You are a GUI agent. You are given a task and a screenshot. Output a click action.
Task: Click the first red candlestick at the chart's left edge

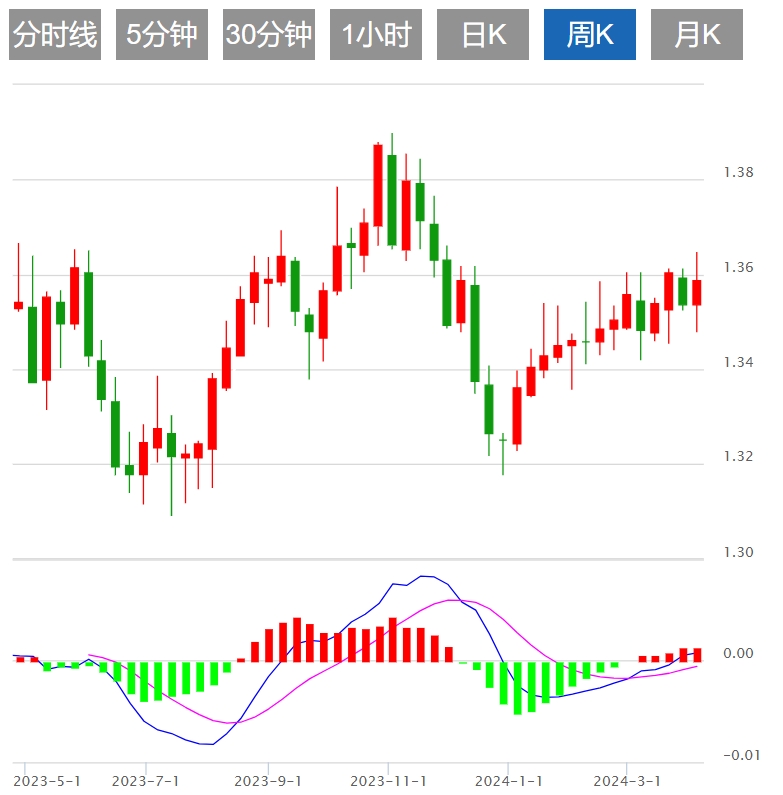click(x=18, y=305)
